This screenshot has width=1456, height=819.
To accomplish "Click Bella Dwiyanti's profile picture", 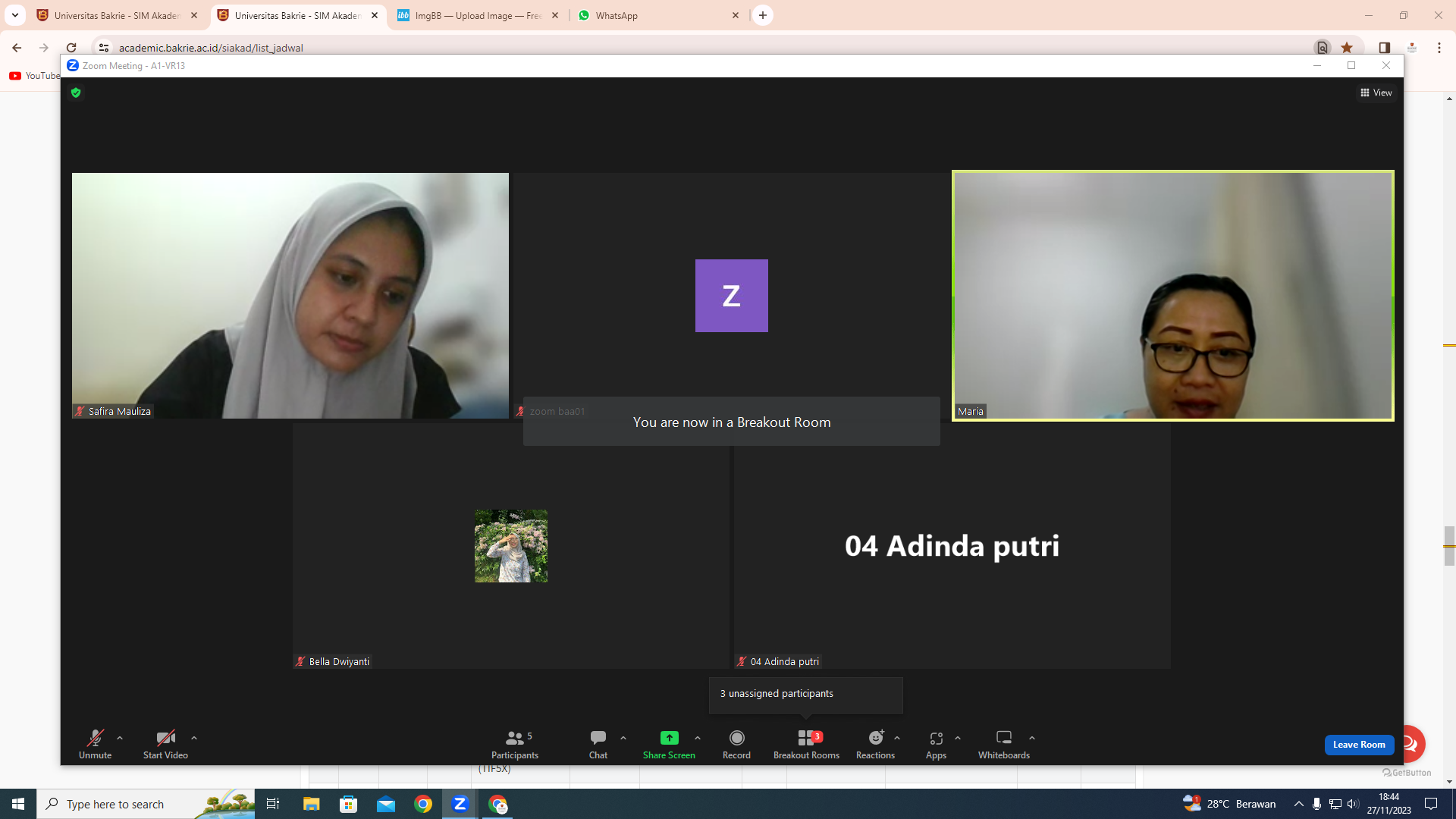I will pyautogui.click(x=511, y=546).
